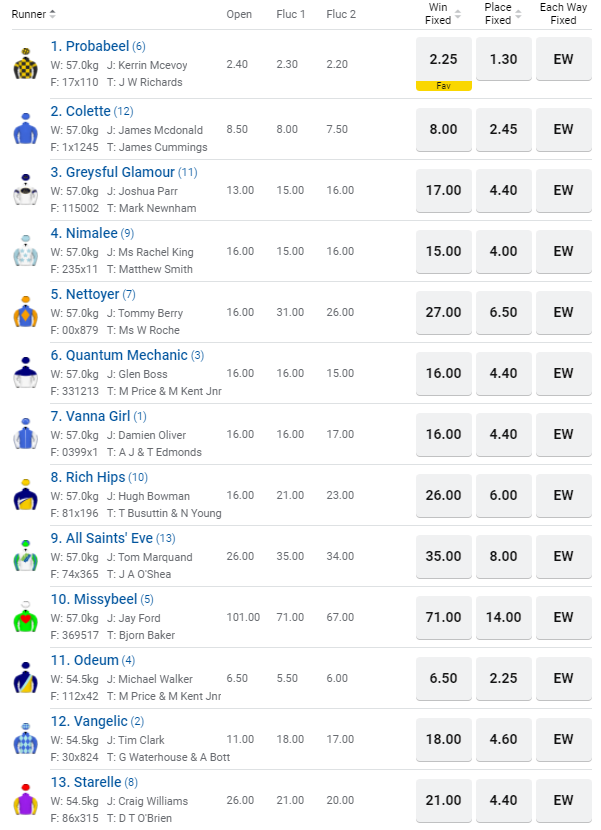Open the Quantum Mechanic runner link

coord(119,355)
